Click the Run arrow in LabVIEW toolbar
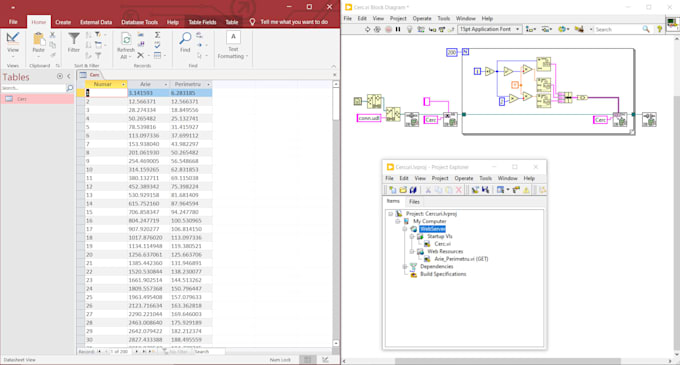The image size is (680, 365). click(x=367, y=29)
